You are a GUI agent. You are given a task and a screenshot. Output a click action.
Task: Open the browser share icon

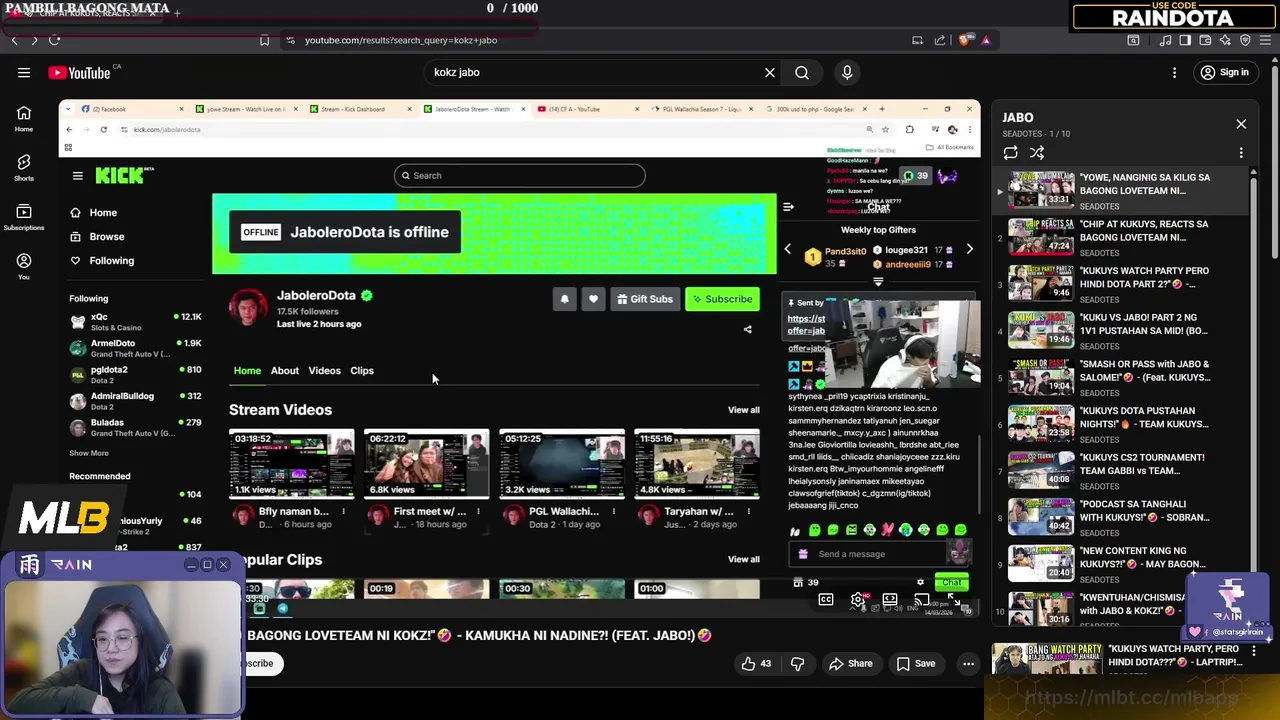point(940,40)
